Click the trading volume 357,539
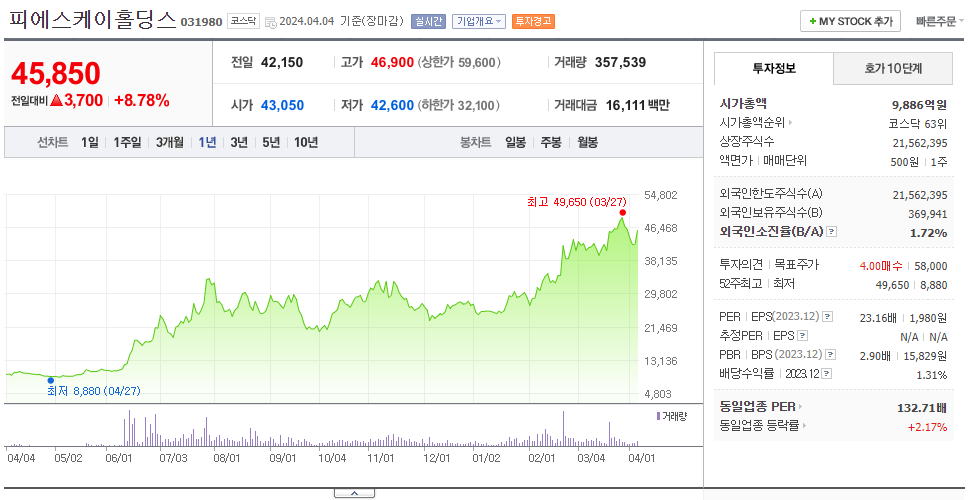Viewport: 968px width, 500px height. click(620, 62)
